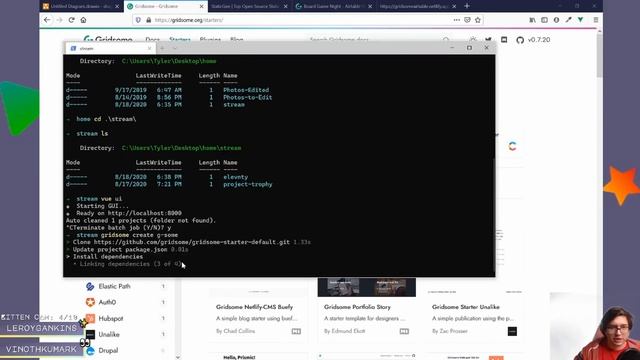Open the Firefox library icon
The height and width of the screenshot is (360, 640).
tap(532, 20)
